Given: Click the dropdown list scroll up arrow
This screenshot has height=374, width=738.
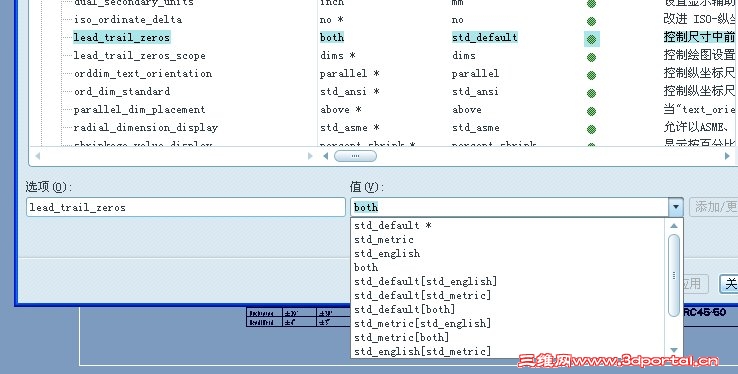Looking at the screenshot, I should point(674,226).
